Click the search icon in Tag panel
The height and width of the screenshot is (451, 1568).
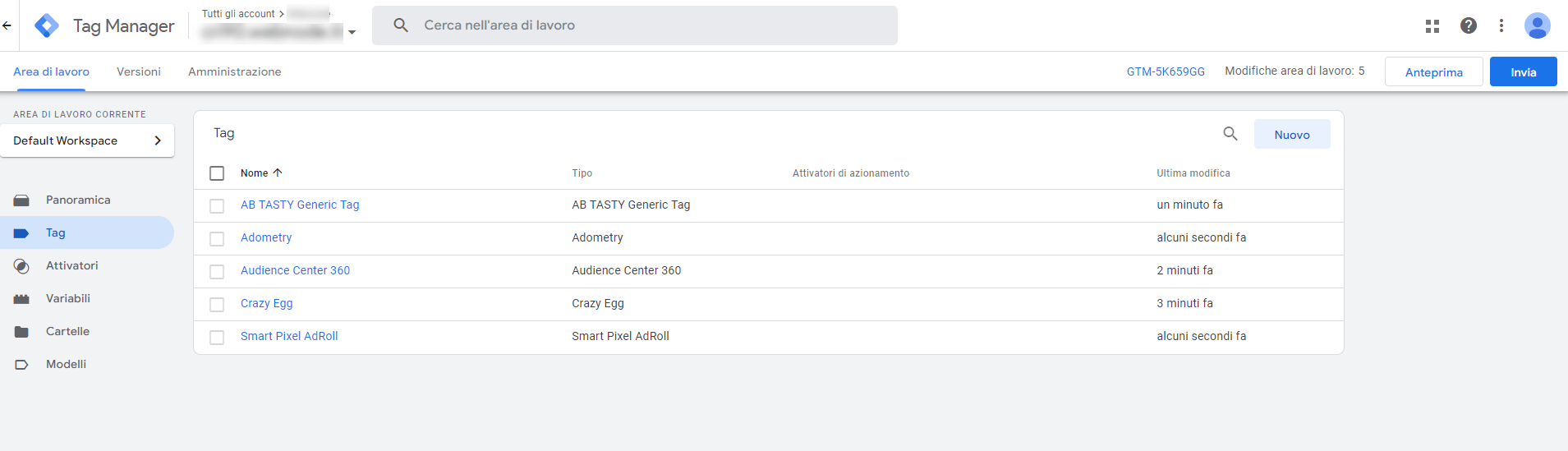(x=1230, y=133)
